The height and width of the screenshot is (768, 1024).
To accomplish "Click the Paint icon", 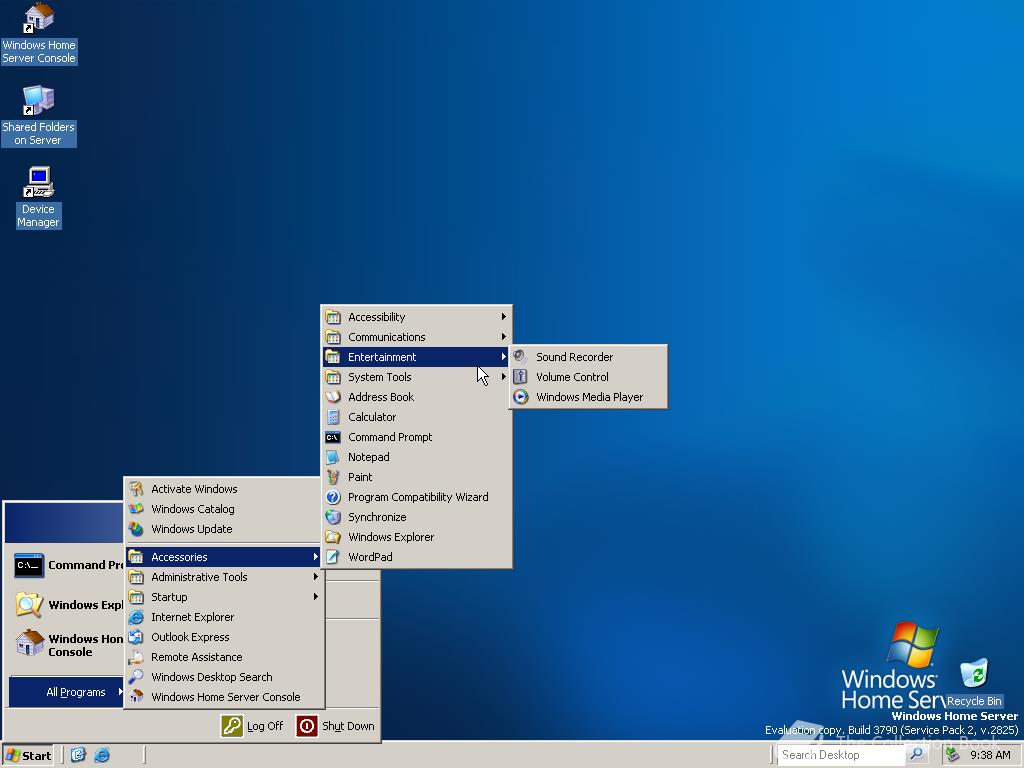I will click(333, 477).
